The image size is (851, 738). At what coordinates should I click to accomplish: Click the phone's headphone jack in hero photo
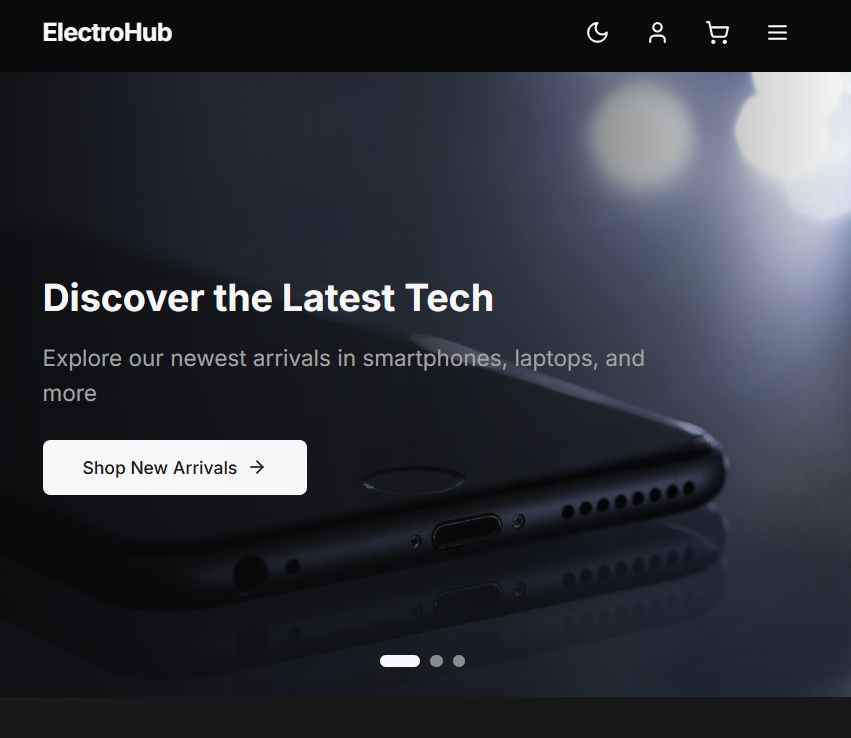250,573
